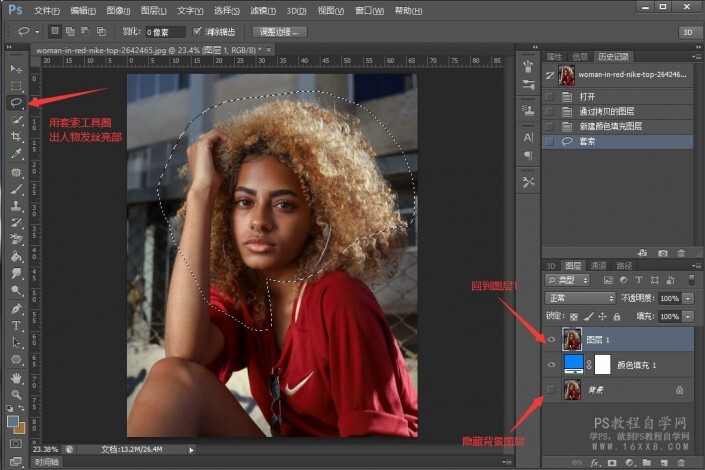Hide the 颜色填充 1 layer
Screen dimensions: 705x470
551,365
